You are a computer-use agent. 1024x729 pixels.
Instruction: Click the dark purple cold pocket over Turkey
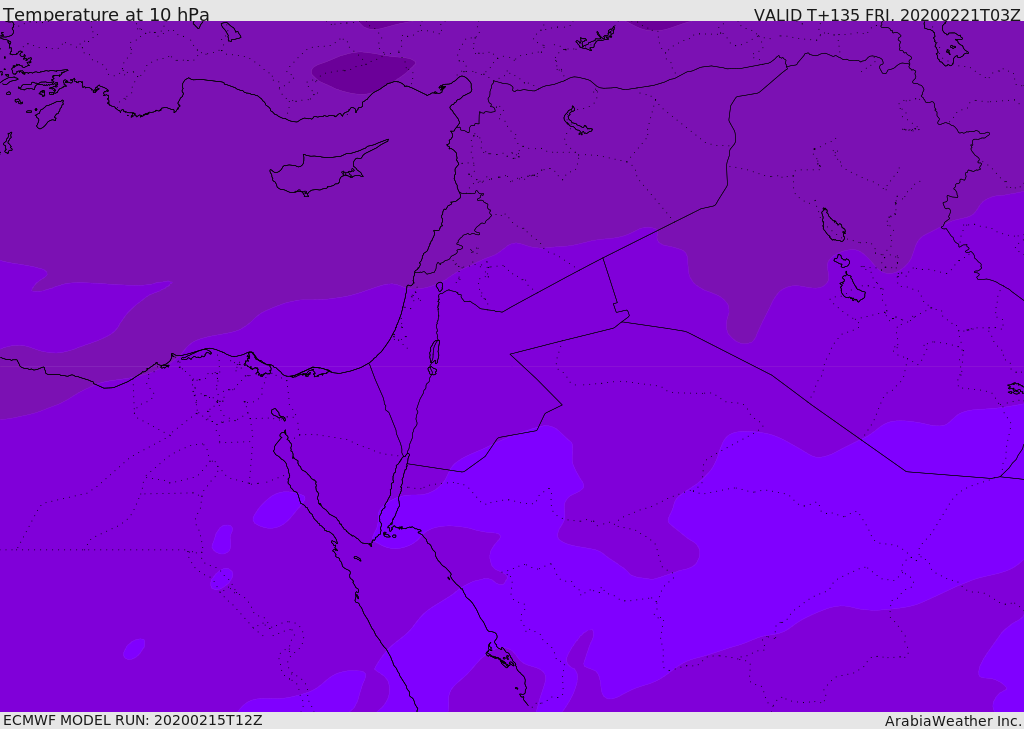(x=363, y=73)
